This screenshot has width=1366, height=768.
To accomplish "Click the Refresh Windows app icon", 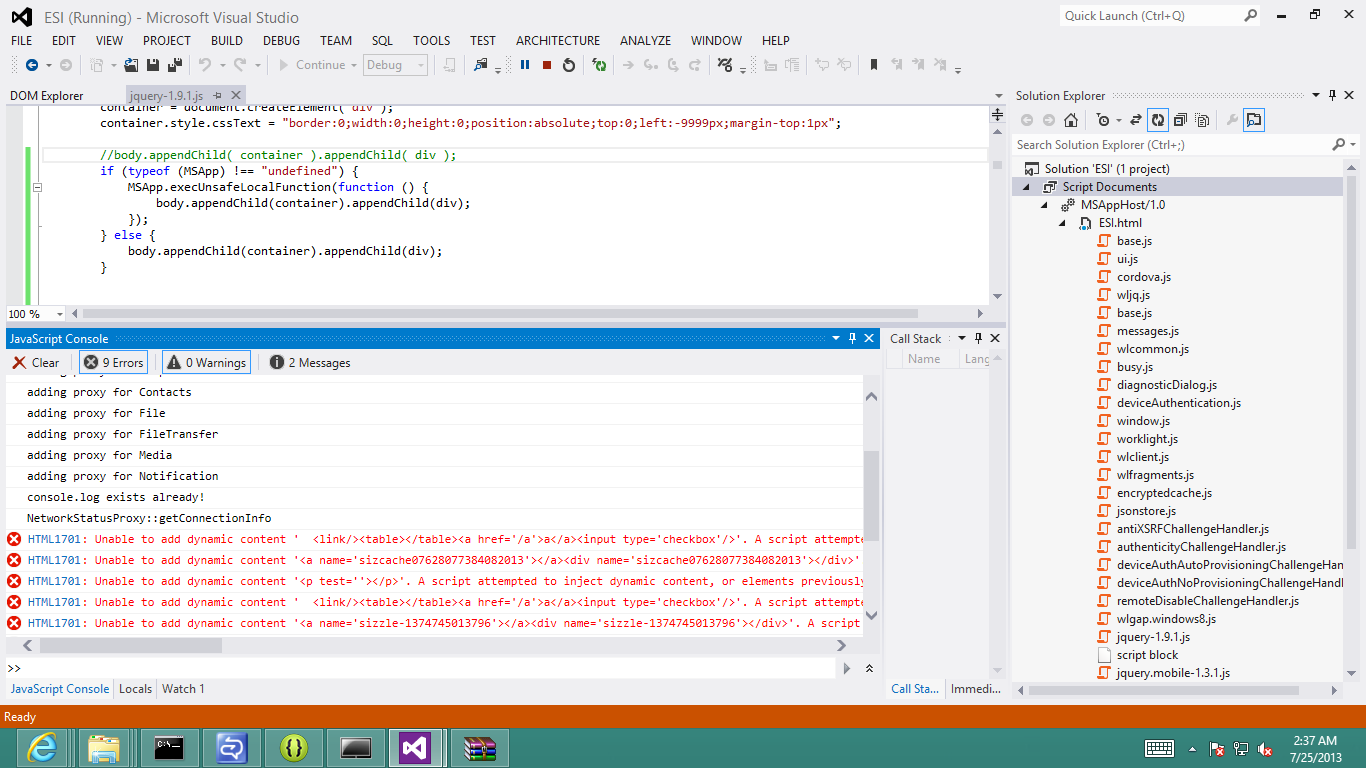I will (599, 65).
